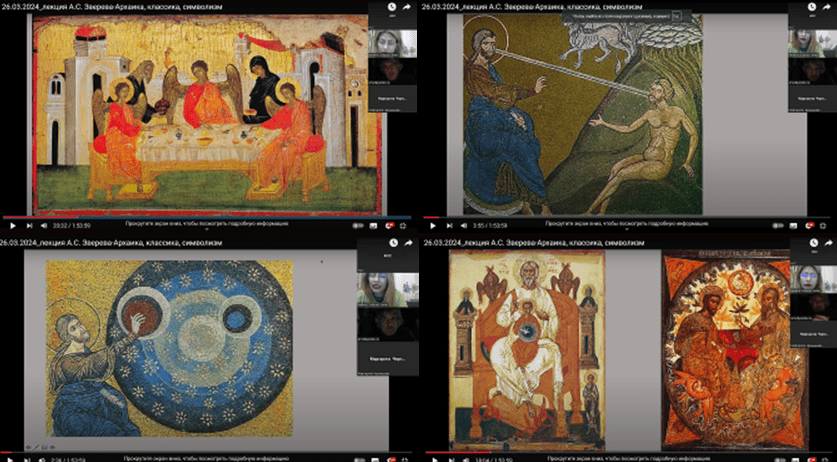Seek on progress bar of top-right Adam player
Viewport: 837px width, 462px height.
pyautogui.click(x=627, y=217)
